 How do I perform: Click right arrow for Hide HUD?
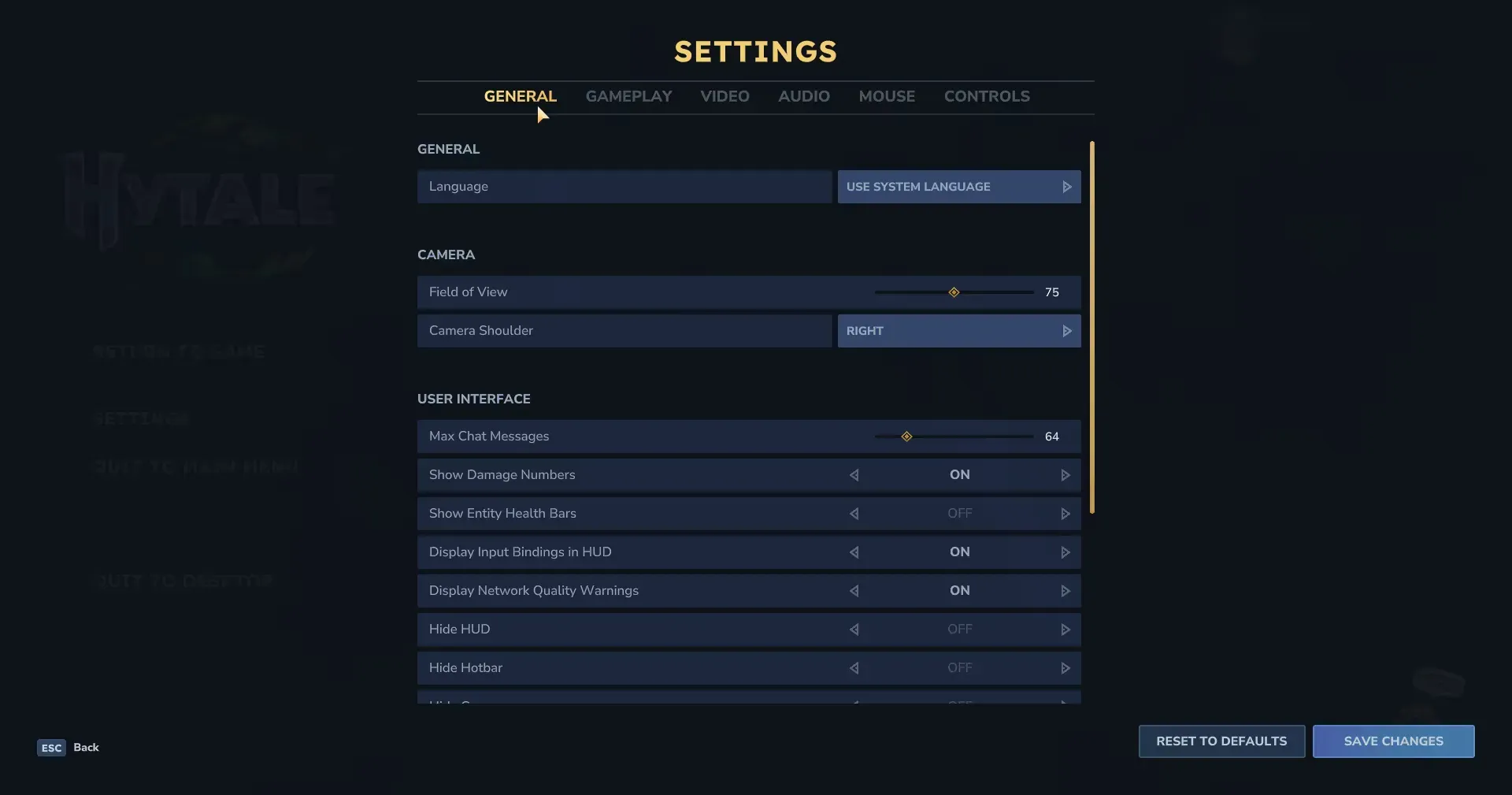tap(1065, 630)
